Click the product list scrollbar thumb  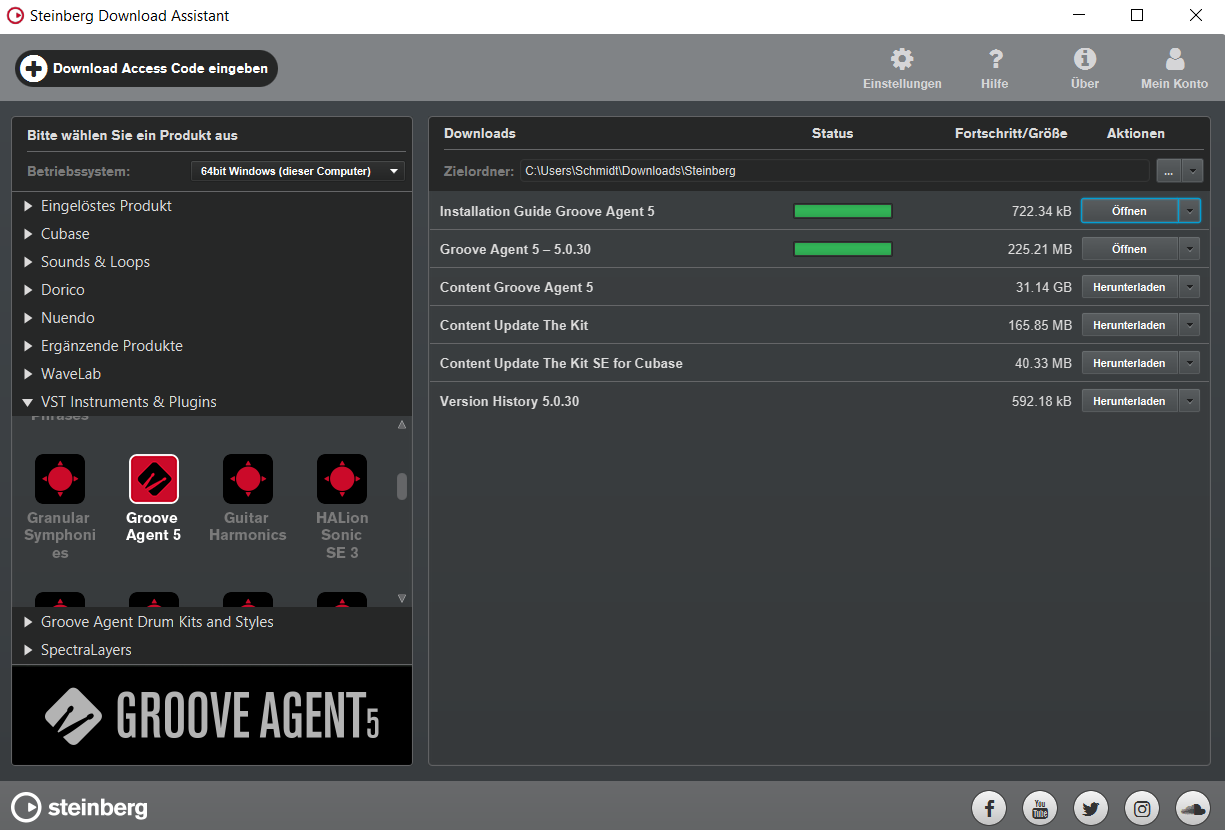402,486
